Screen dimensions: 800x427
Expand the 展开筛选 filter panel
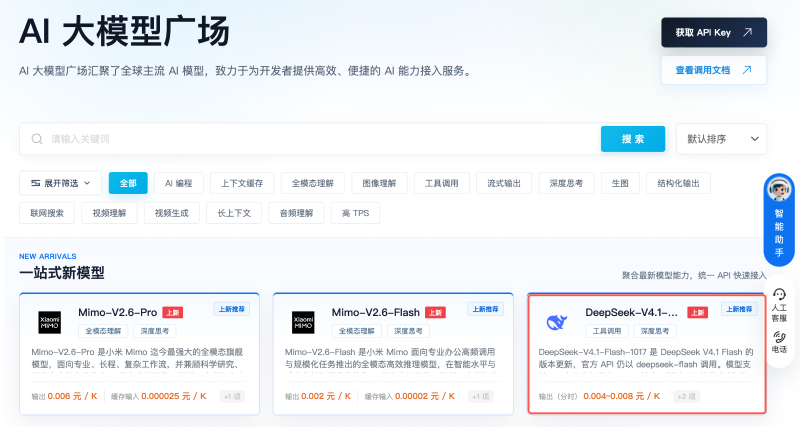[61, 183]
